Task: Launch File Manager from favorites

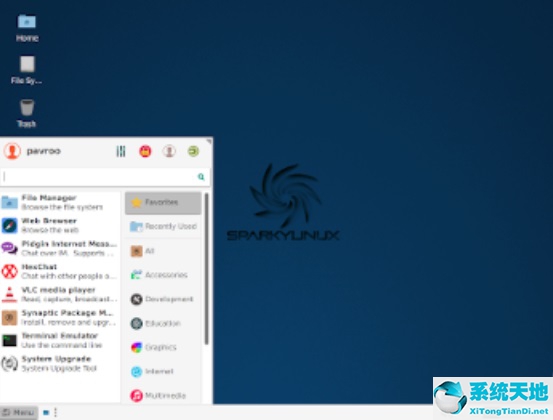Action: (59, 202)
